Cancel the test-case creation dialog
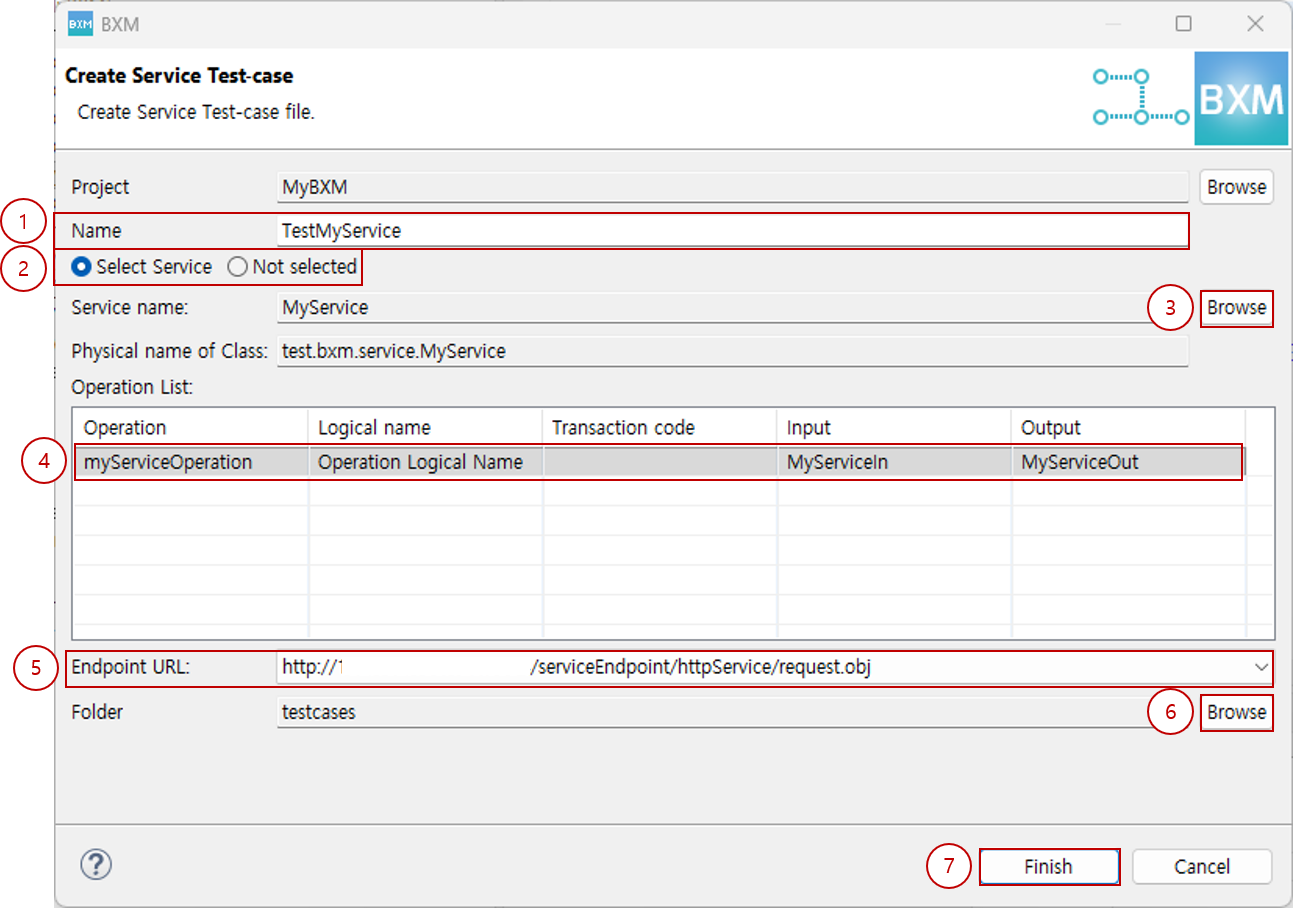Viewport: 1293px width, 908px height. point(1201,866)
